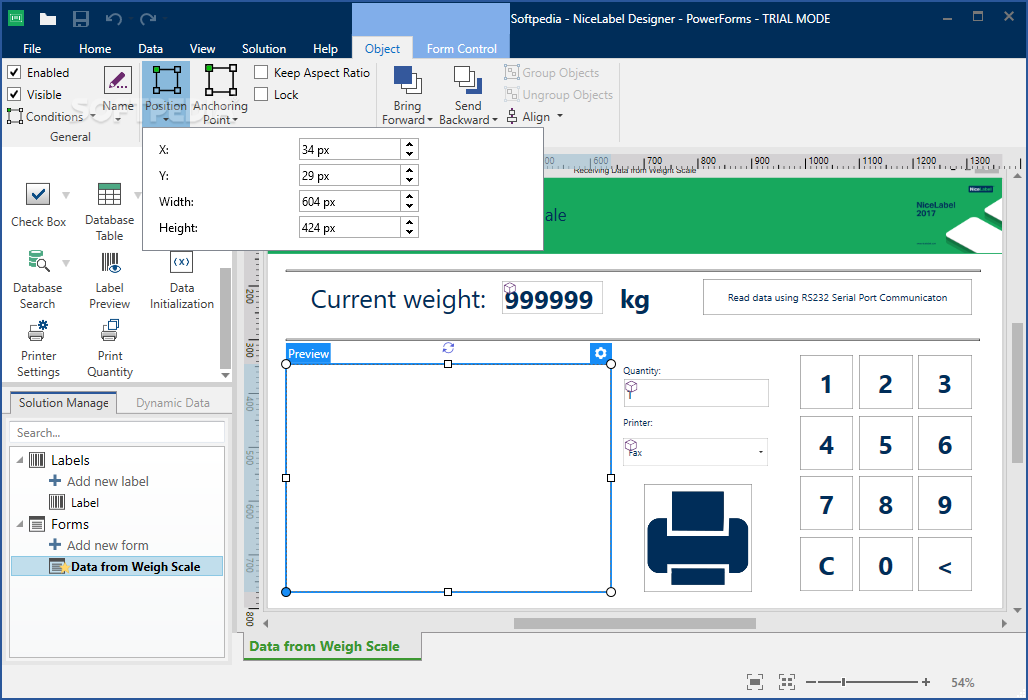Open file via folder icon in title bar
This screenshot has width=1028, height=700.
pos(48,19)
